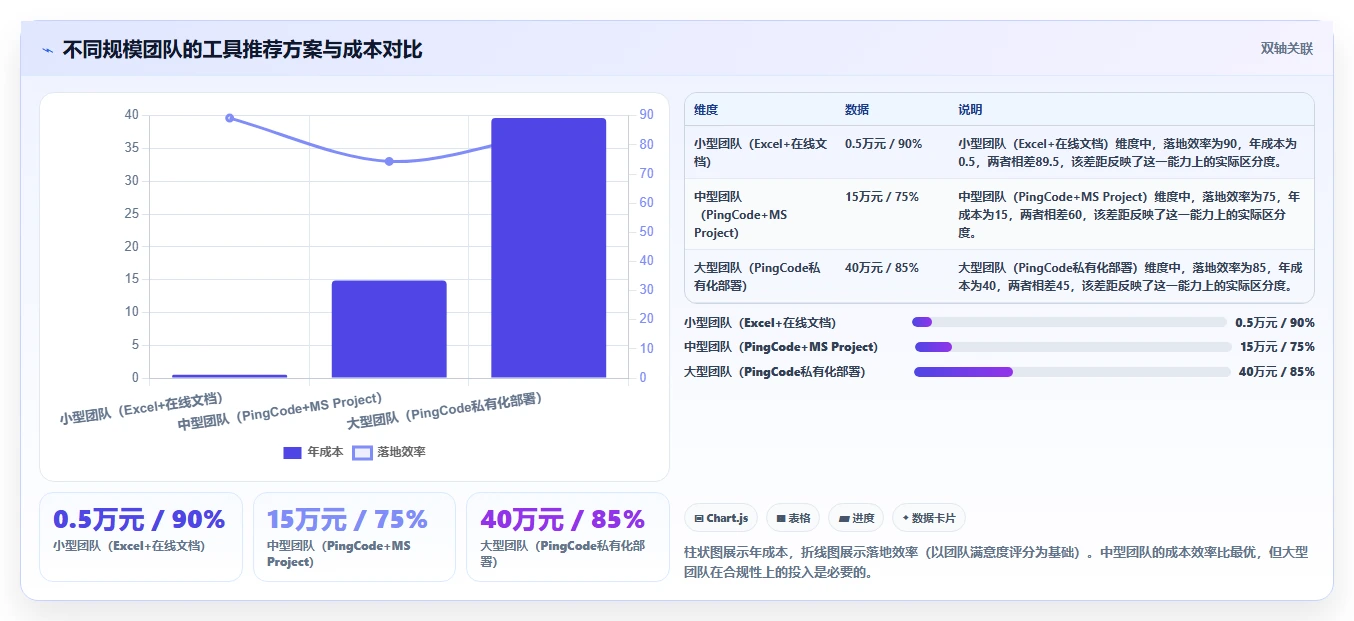Click the 年成本 legend color box
The height and width of the screenshot is (621, 1354).
click(x=292, y=452)
